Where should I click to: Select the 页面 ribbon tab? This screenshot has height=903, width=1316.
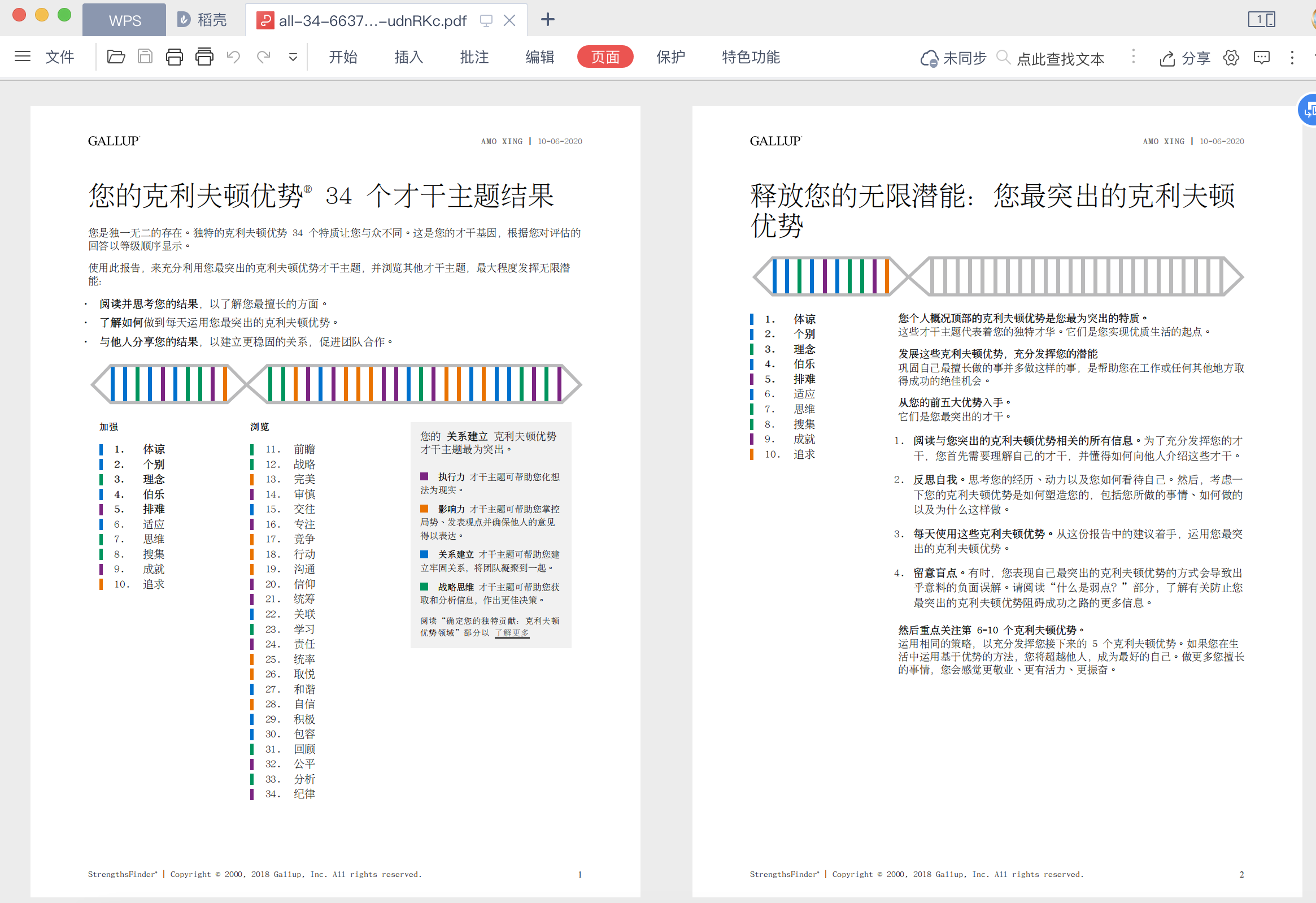coord(605,57)
